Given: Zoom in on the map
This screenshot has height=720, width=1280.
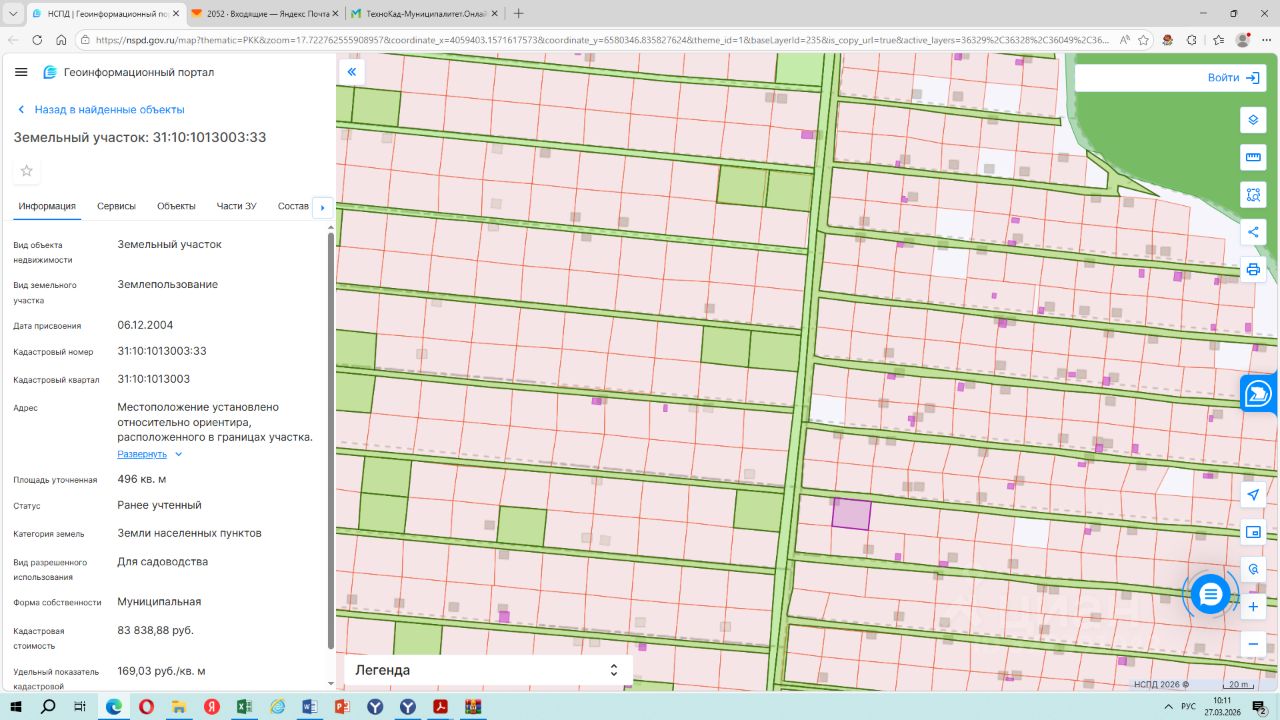Looking at the screenshot, I should coord(1253,607).
